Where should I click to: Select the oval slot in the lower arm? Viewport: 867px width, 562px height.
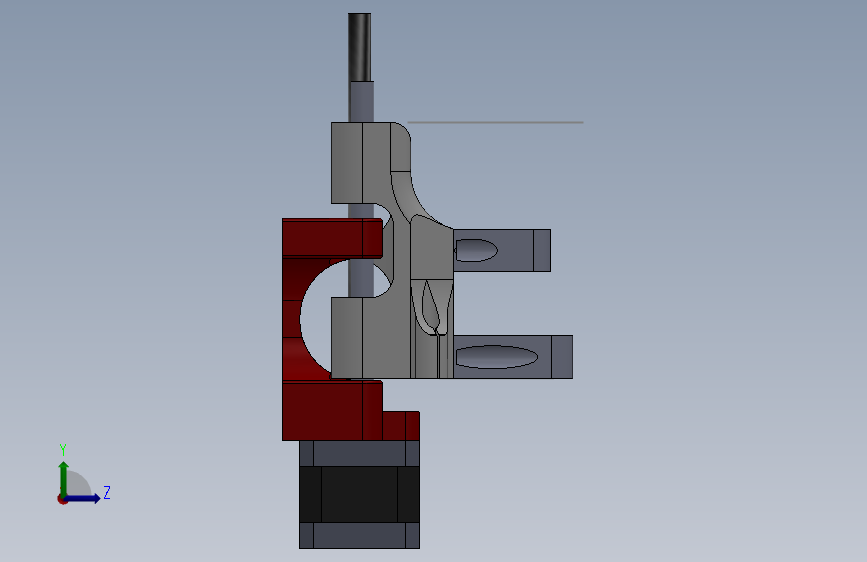[497, 357]
